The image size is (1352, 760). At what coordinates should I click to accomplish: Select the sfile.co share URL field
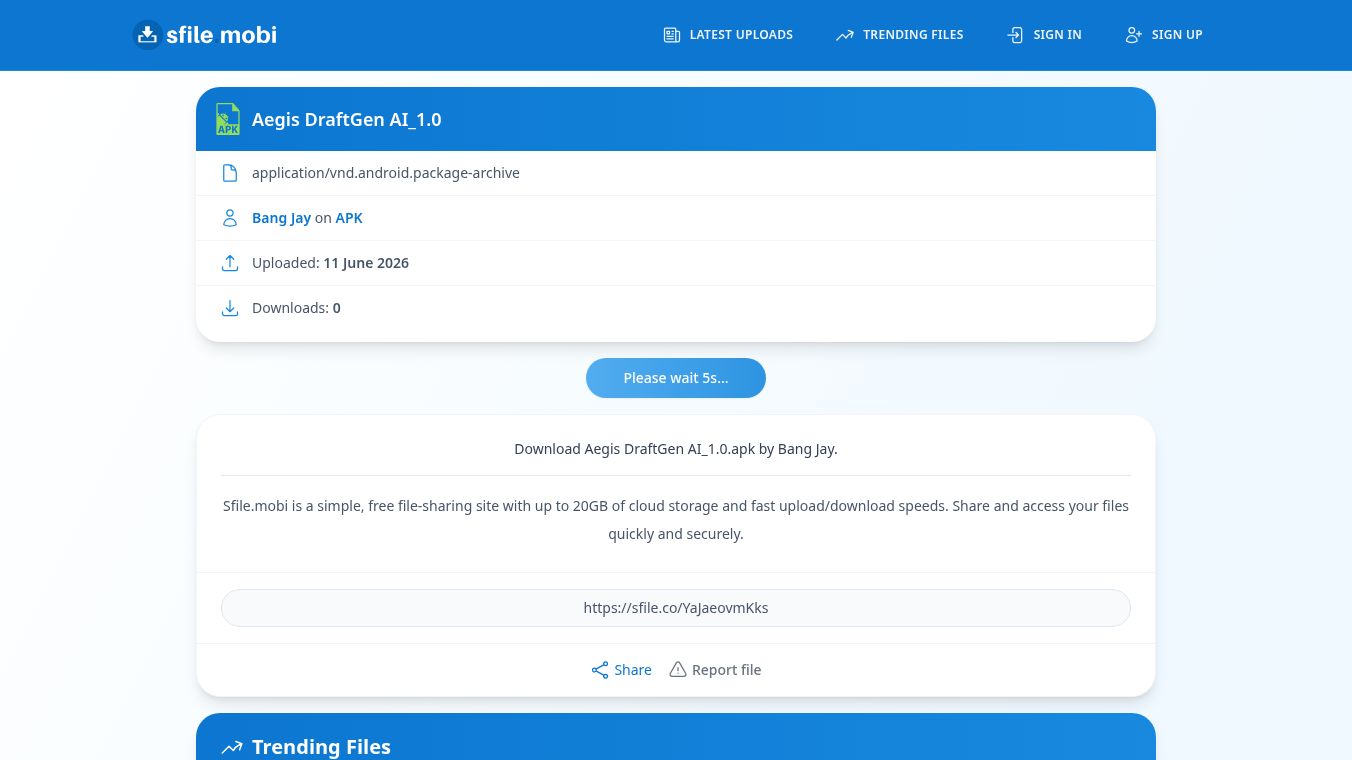pos(676,608)
